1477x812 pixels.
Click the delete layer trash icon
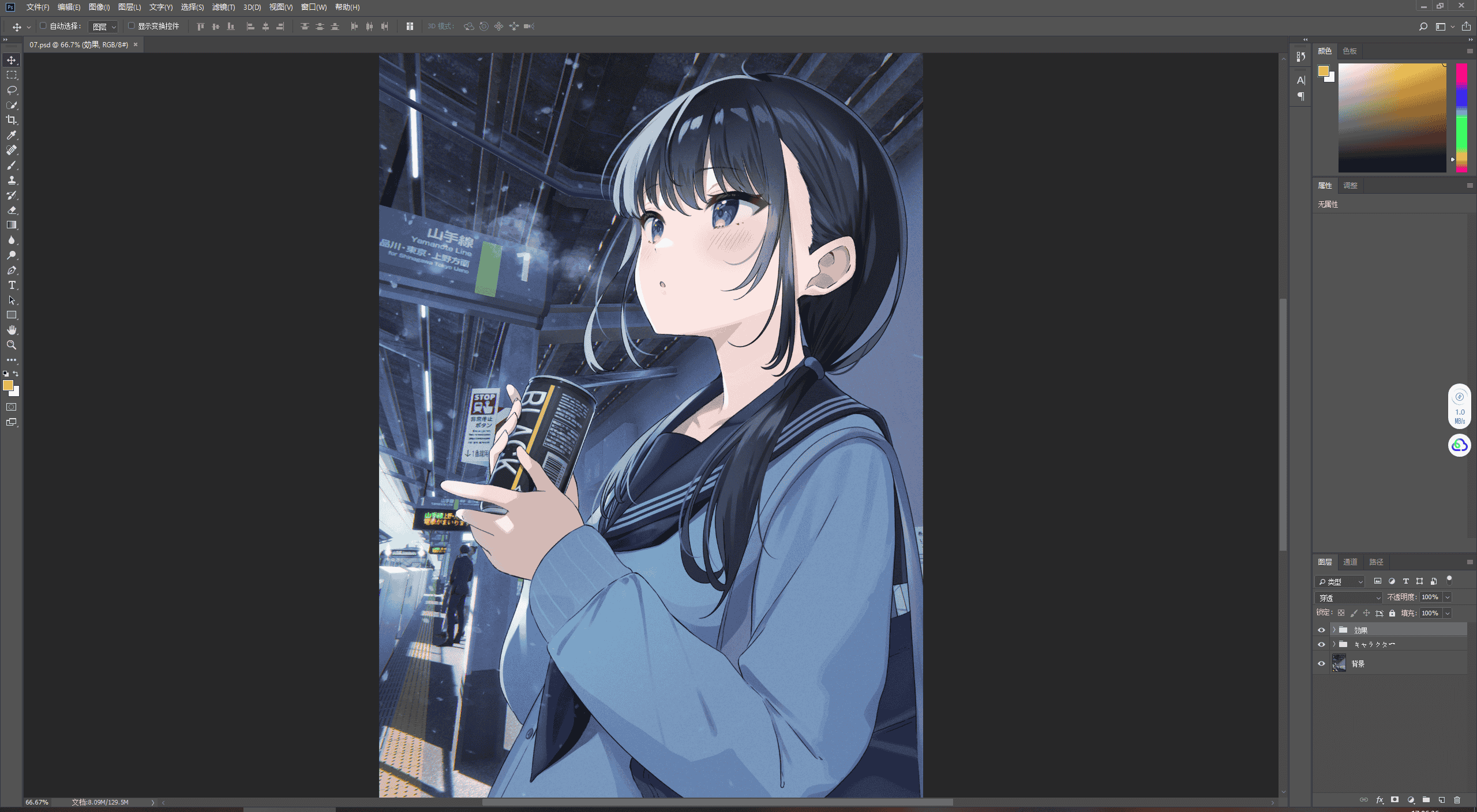[x=1457, y=800]
